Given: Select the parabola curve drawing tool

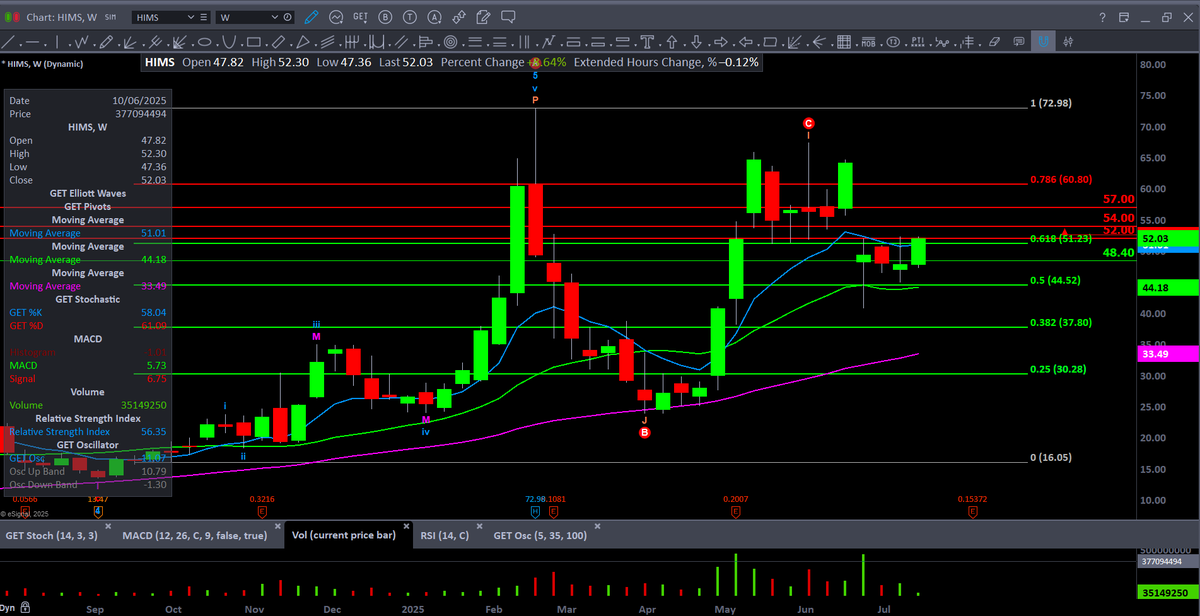Looking at the screenshot, I should point(229,42).
